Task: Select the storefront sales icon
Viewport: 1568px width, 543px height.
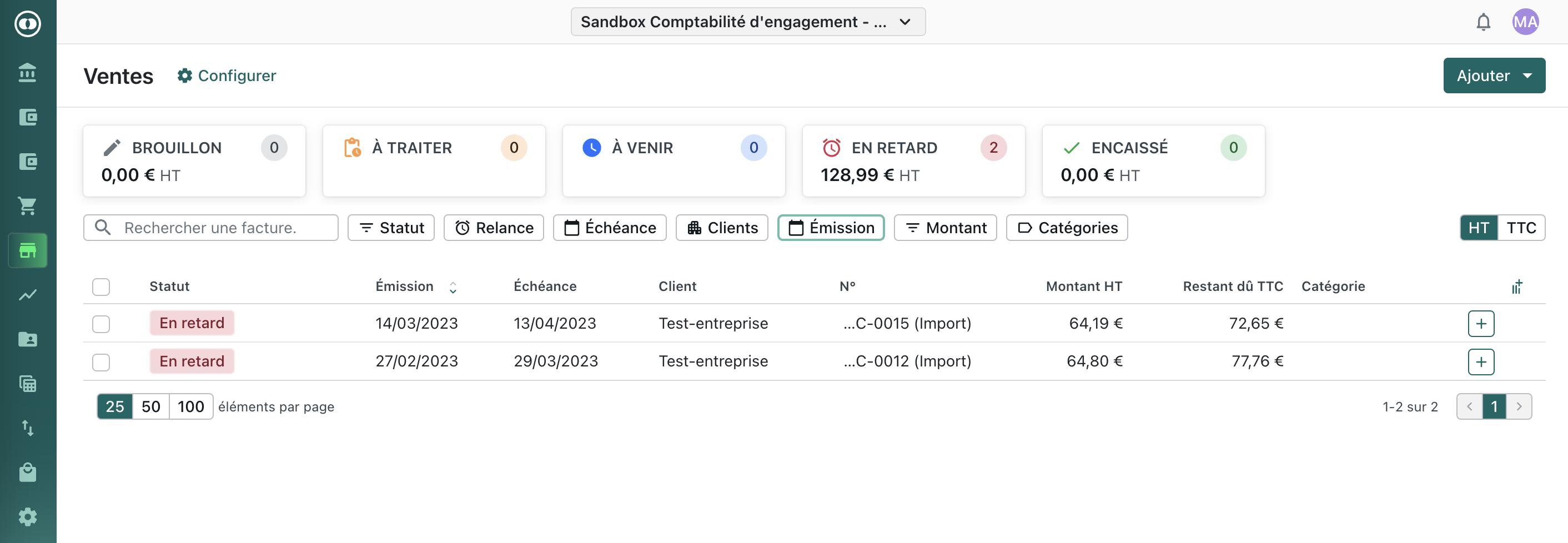Action: tap(27, 250)
